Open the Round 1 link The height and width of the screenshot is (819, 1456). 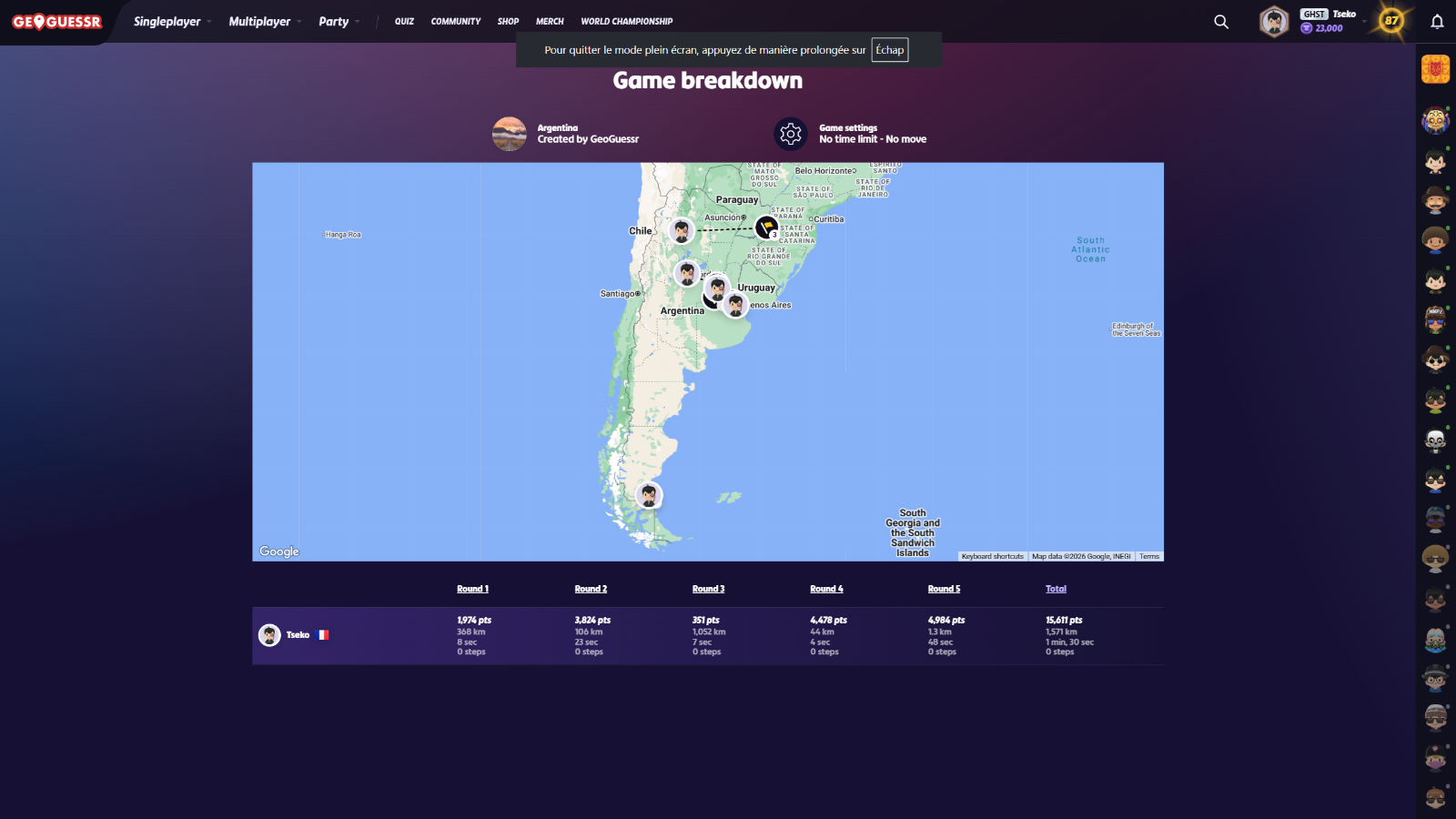(x=472, y=589)
